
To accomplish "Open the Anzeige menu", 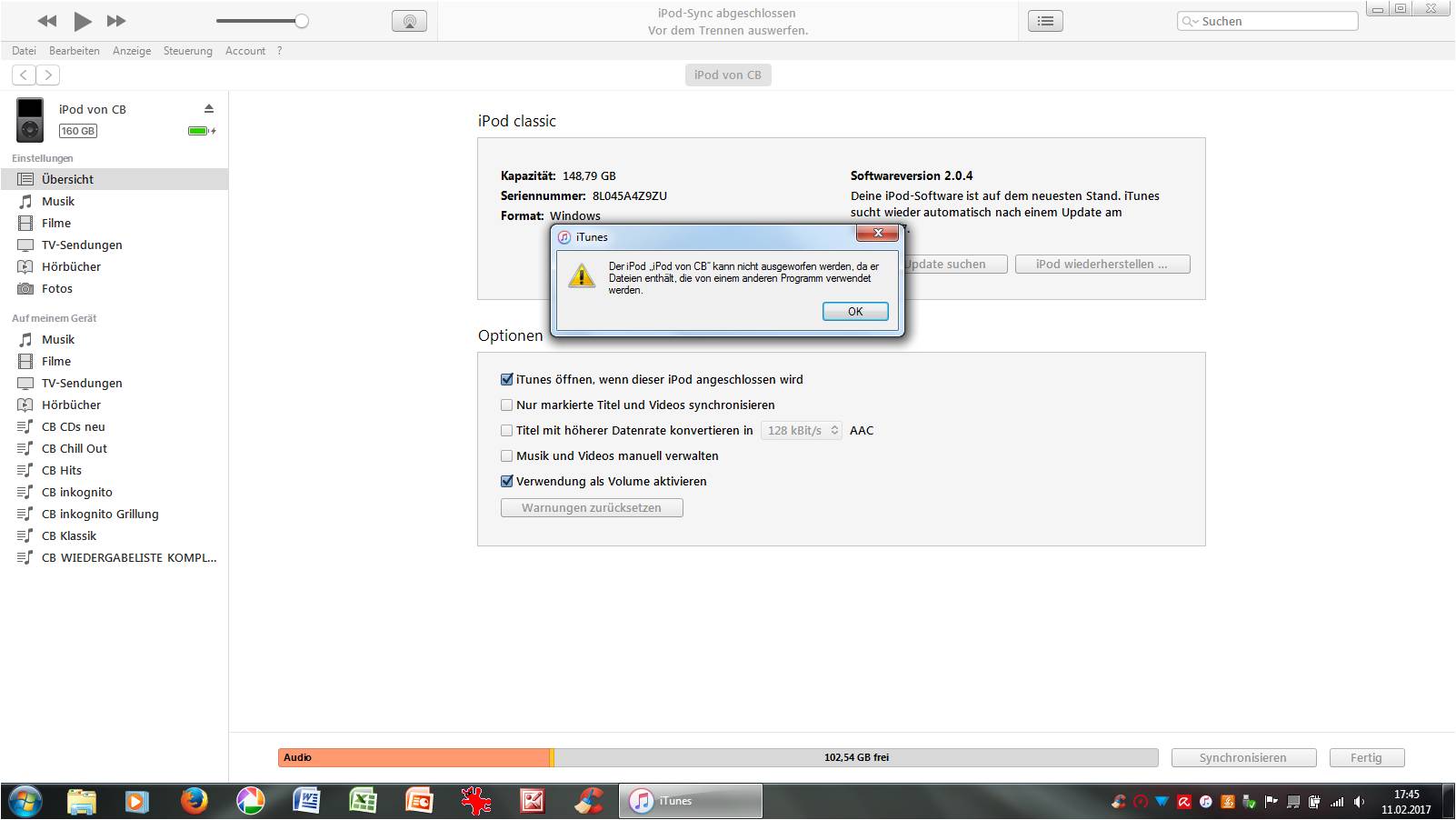I will pyautogui.click(x=132, y=51).
